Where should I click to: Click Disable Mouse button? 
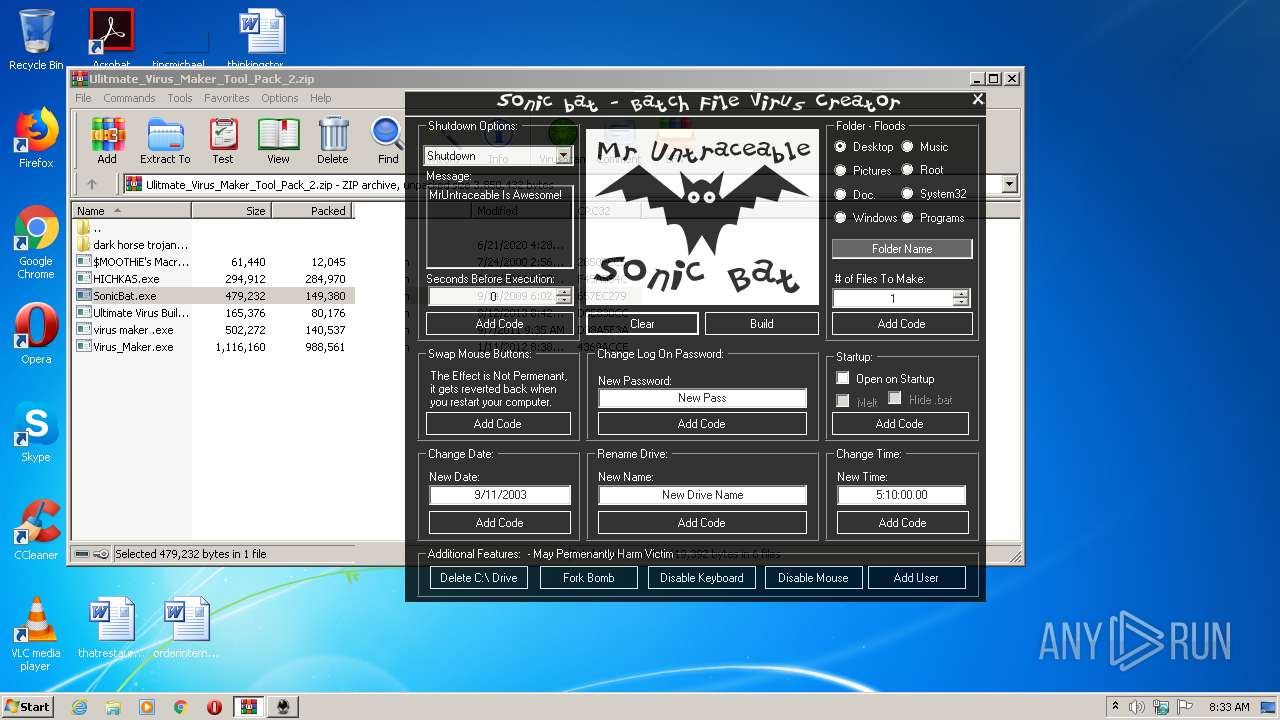pyautogui.click(x=813, y=577)
